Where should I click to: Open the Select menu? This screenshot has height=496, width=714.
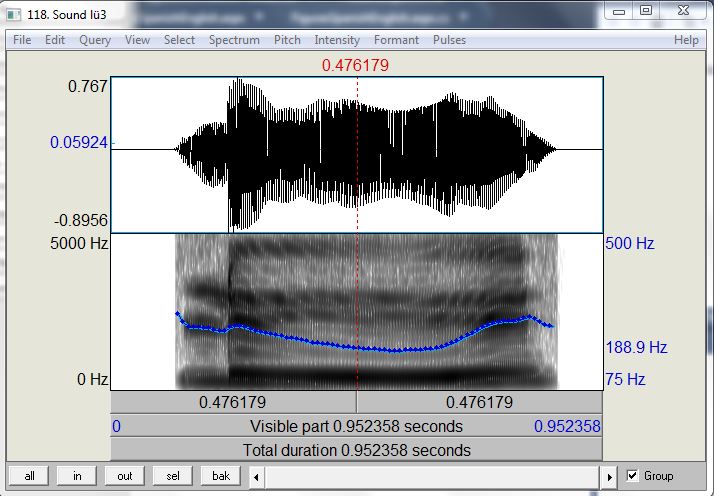pos(179,40)
